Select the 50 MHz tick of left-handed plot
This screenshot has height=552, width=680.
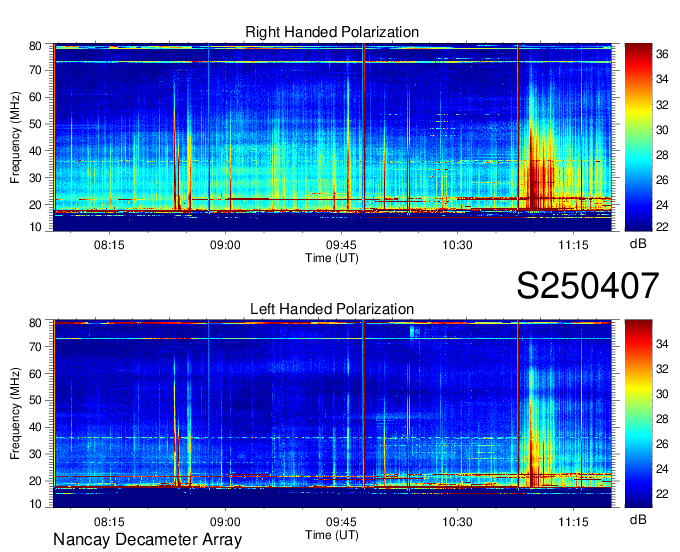pos(35,401)
